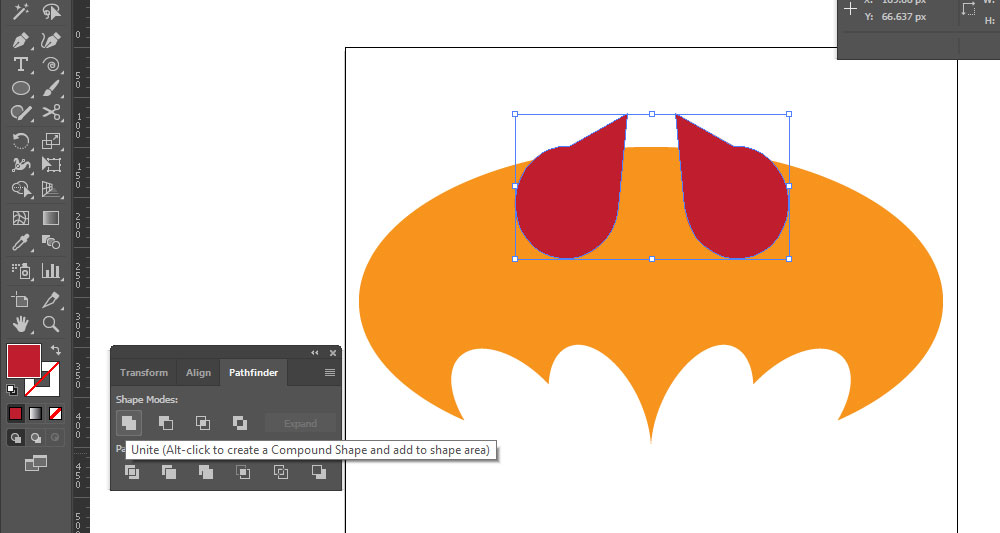Close the Pathfinder panel
The image size is (1000, 533).
pos(332,353)
